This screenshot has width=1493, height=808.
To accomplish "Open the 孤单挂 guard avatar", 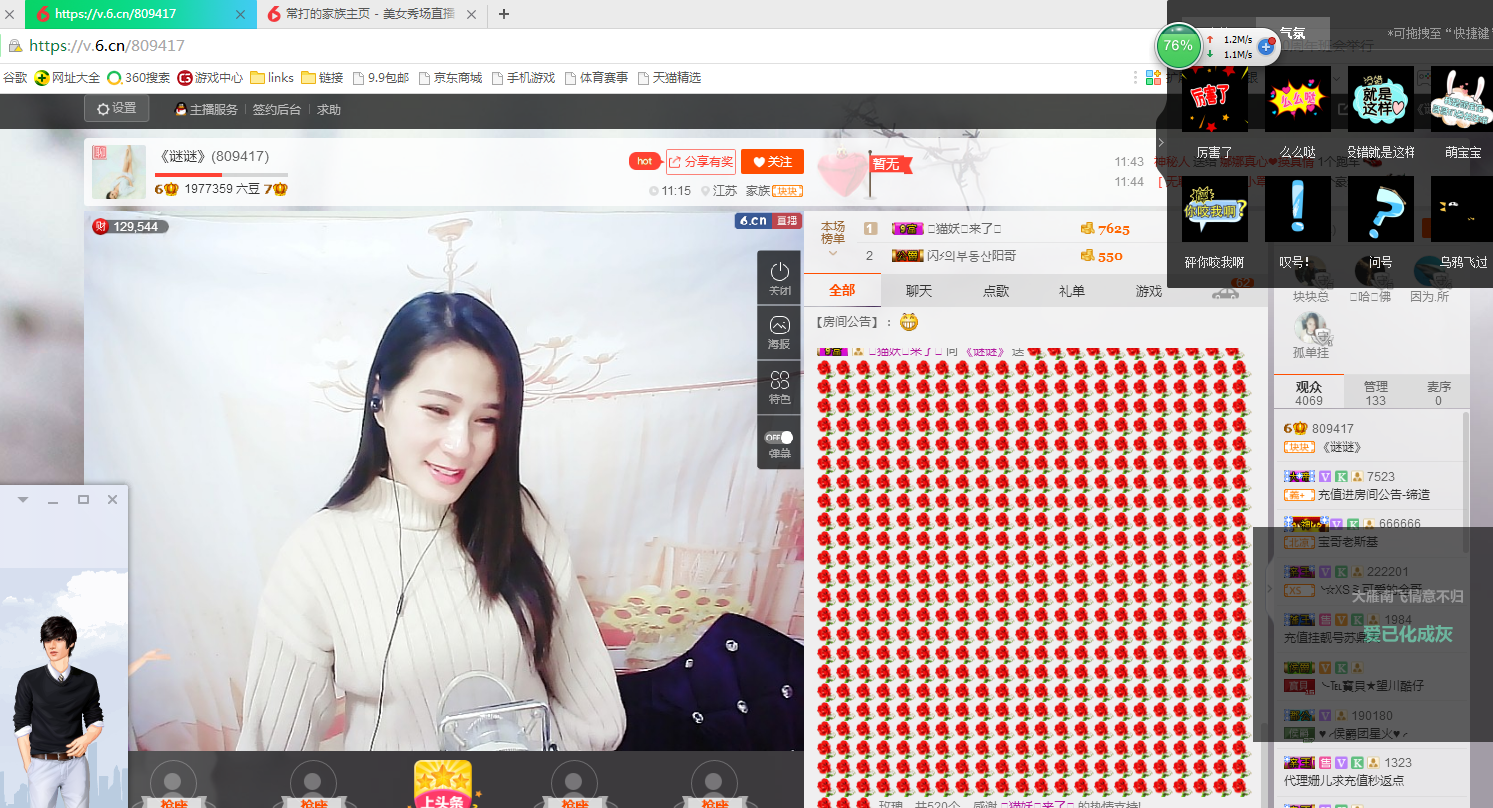I will click(x=1310, y=328).
